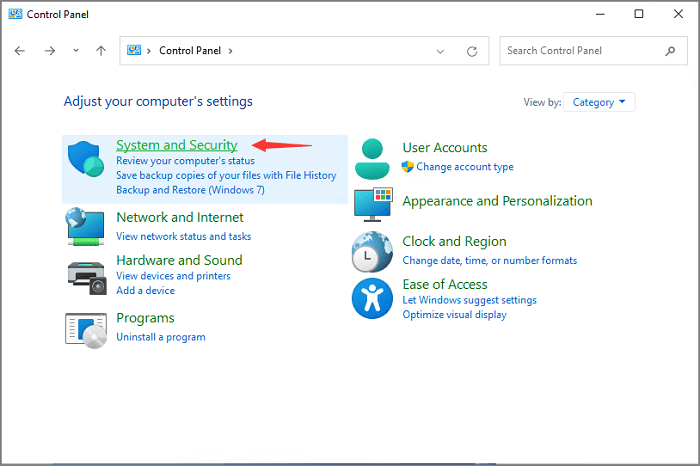
Task: Click Backup and Restore (Windows 7) link
Action: [189, 189]
